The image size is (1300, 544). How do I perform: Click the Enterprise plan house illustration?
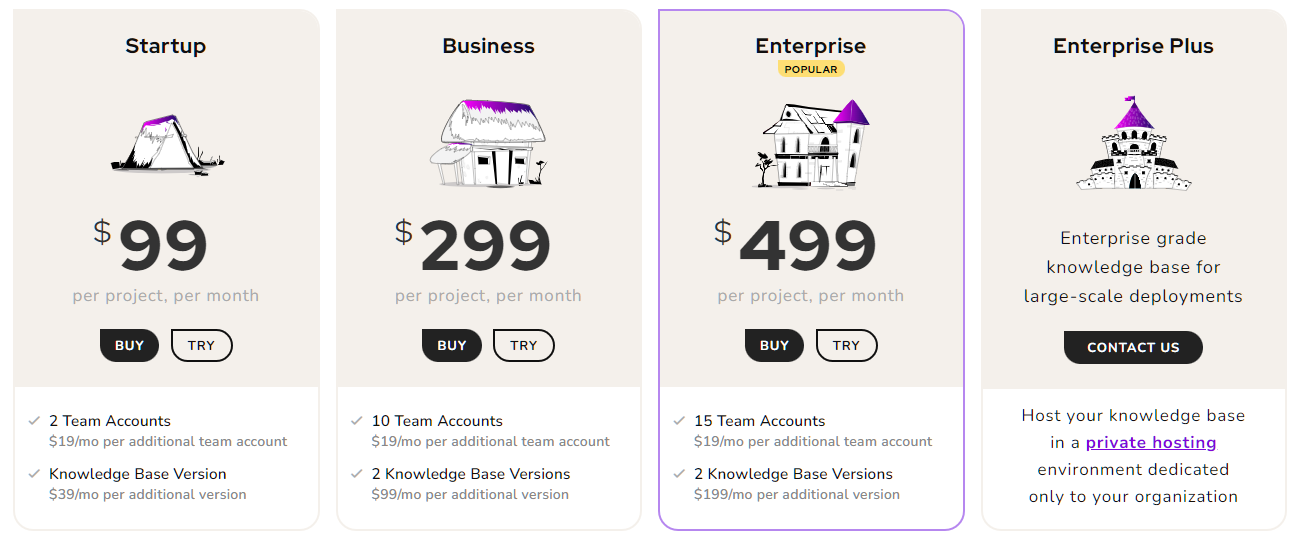(810, 144)
